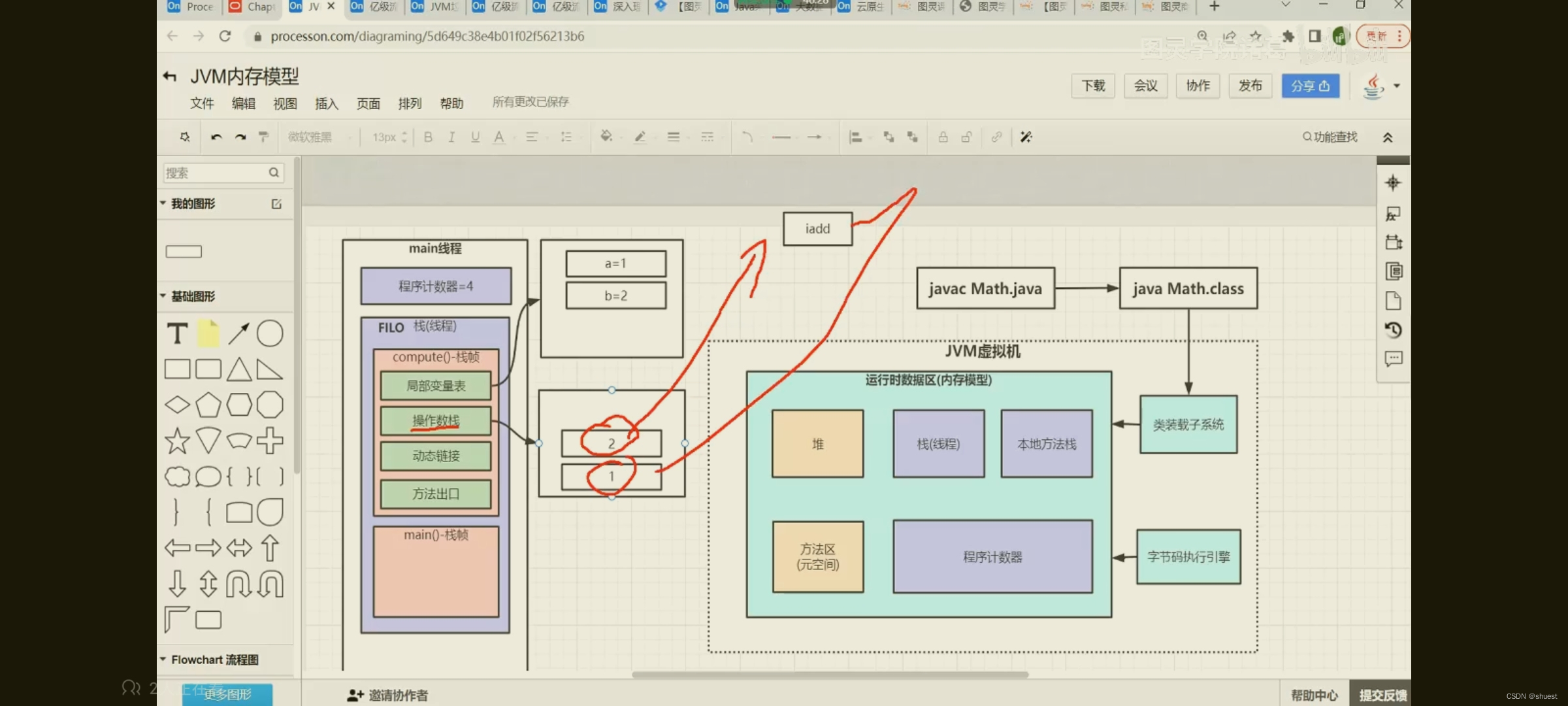Viewport: 1568px width, 706px height.
Task: Open the 微软雅黑 font dropdown
Action: coord(319,137)
